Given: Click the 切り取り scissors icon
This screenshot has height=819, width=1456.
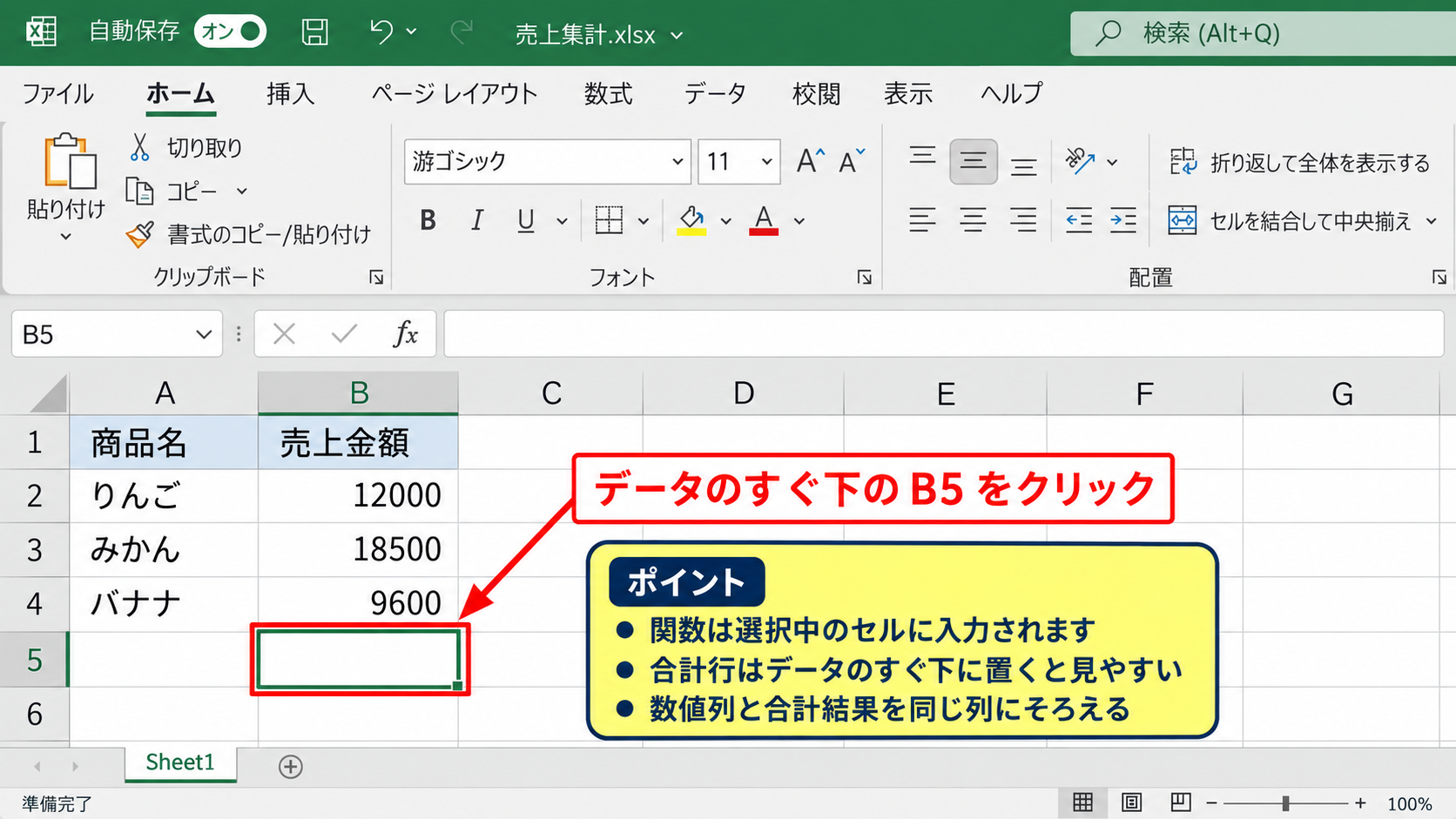Looking at the screenshot, I should coord(139,147).
